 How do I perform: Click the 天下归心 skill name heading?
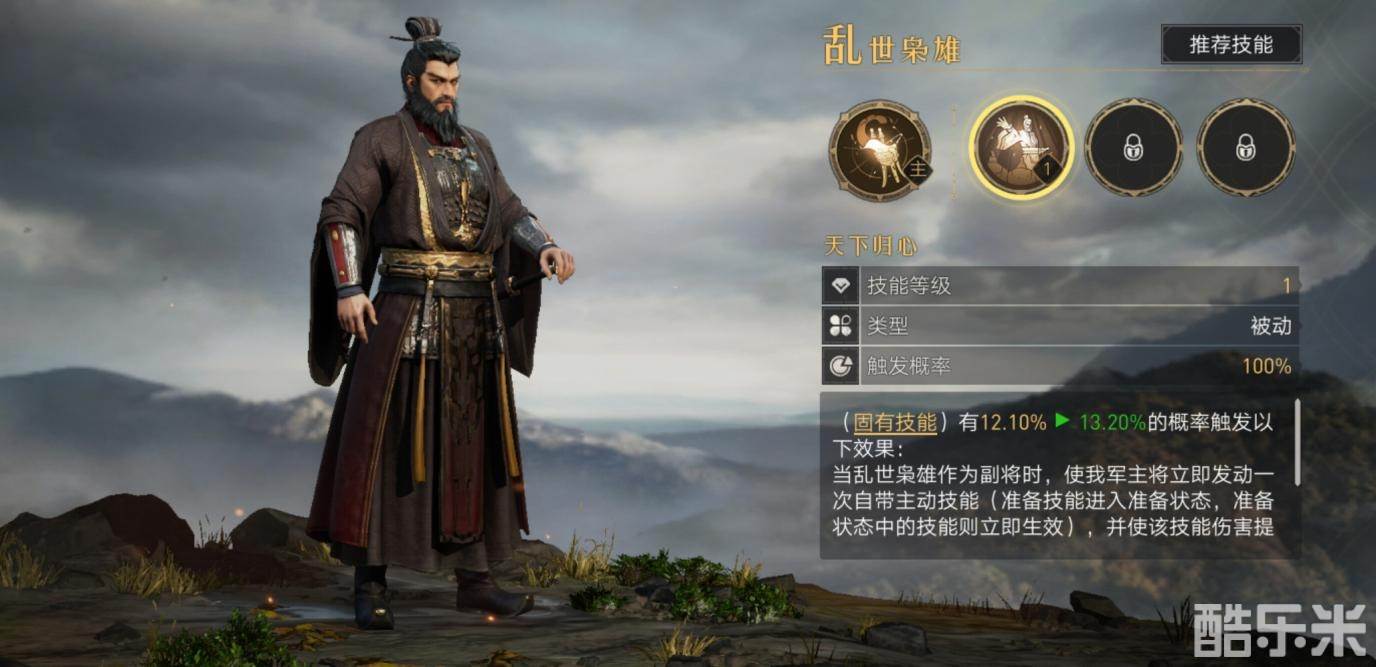pos(870,245)
